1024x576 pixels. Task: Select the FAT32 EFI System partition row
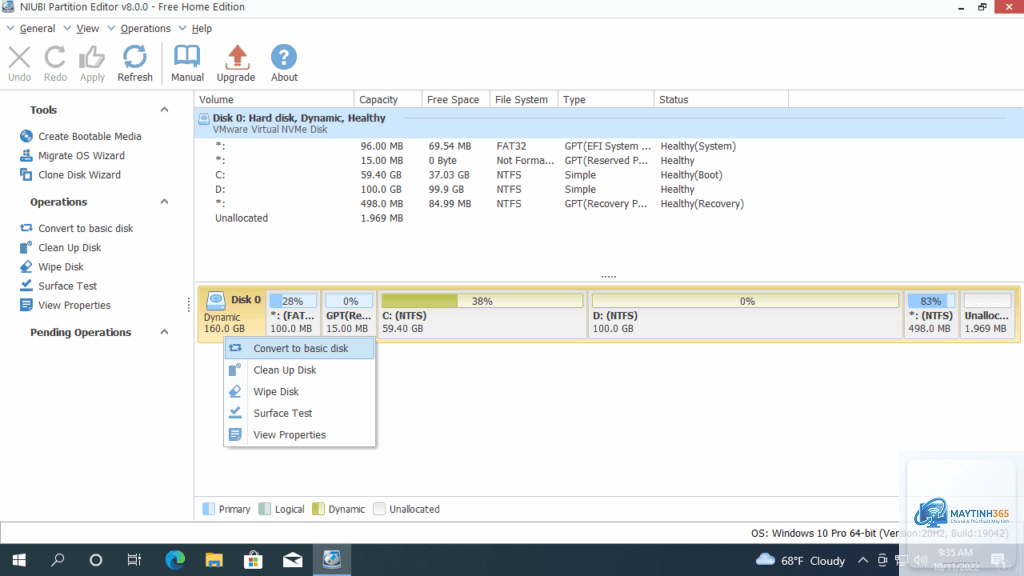coord(609,146)
